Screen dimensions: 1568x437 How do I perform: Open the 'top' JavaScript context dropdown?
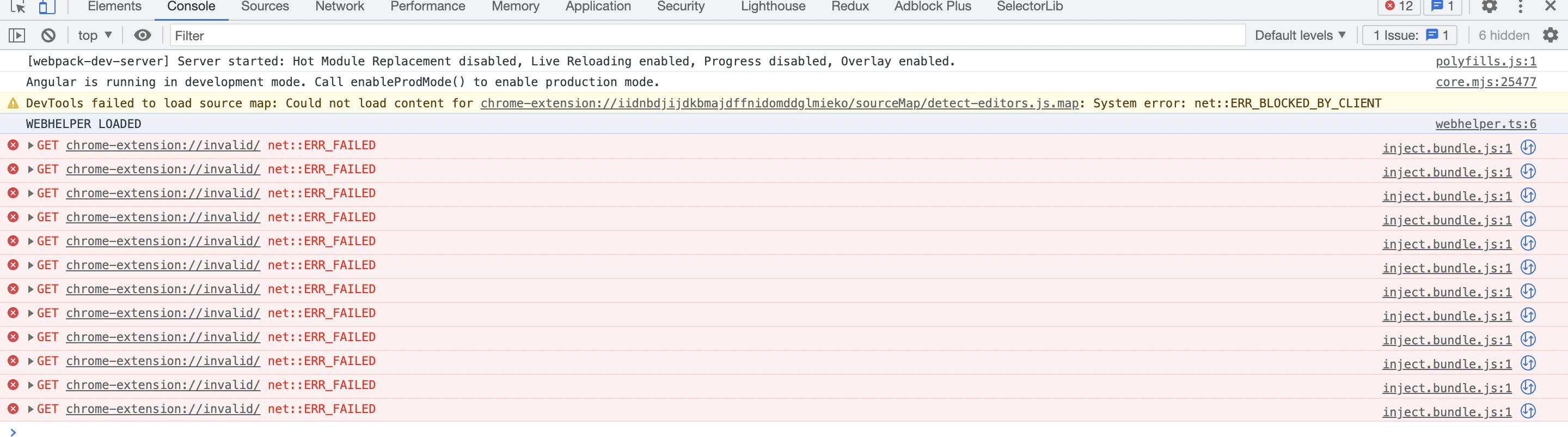pos(95,35)
